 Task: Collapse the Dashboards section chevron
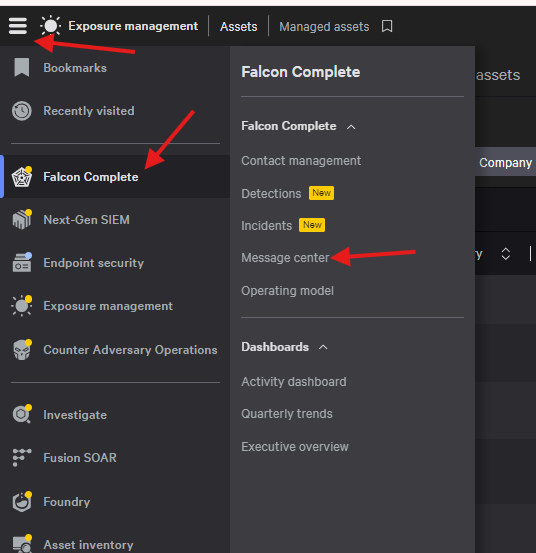point(323,347)
